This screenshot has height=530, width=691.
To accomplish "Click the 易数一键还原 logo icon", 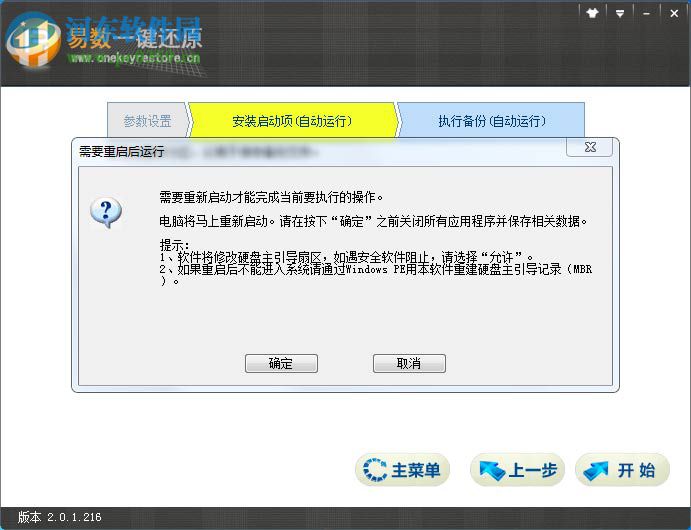I will 33,41.
